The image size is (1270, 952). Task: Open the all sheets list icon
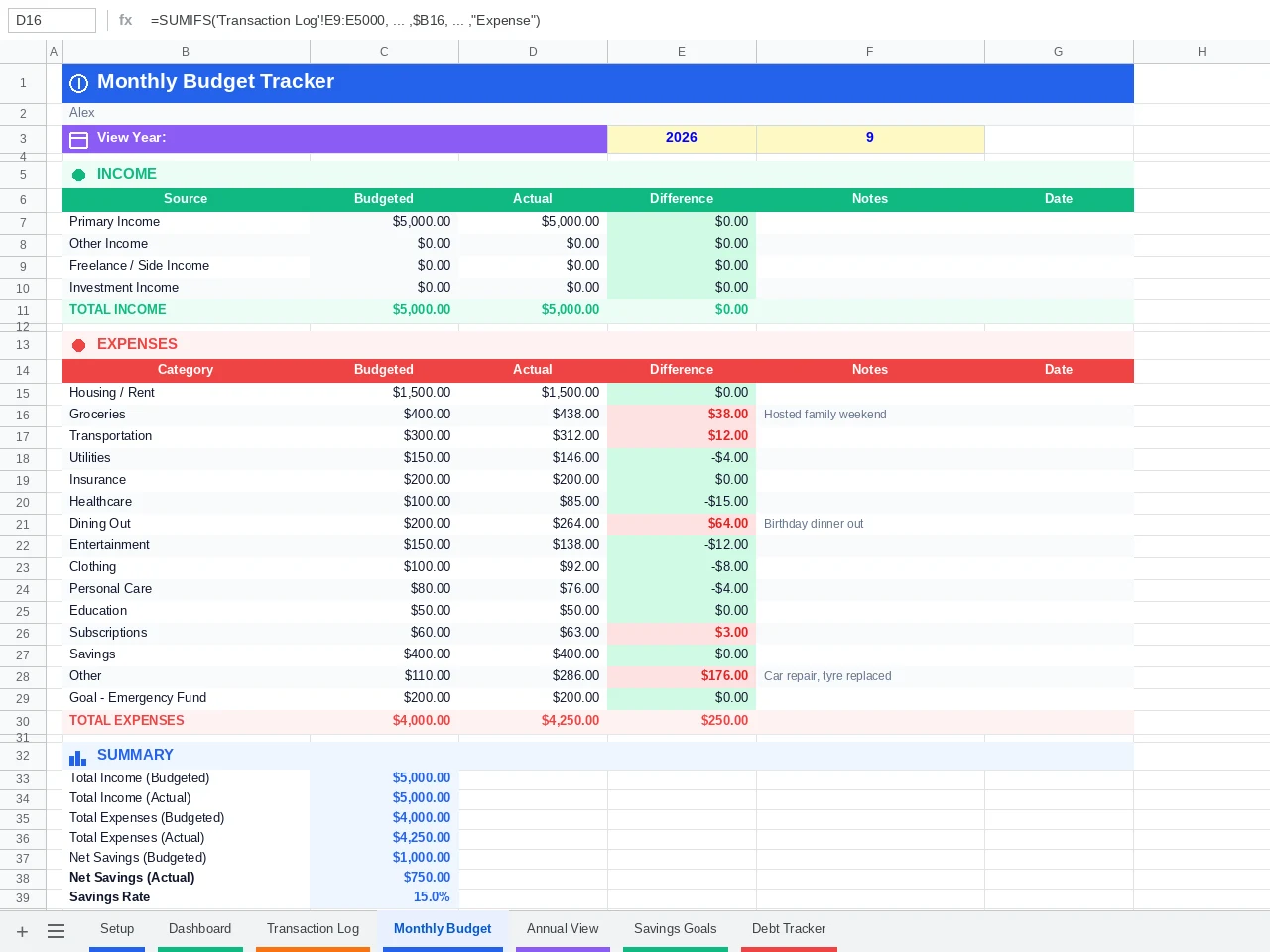pos(56,931)
